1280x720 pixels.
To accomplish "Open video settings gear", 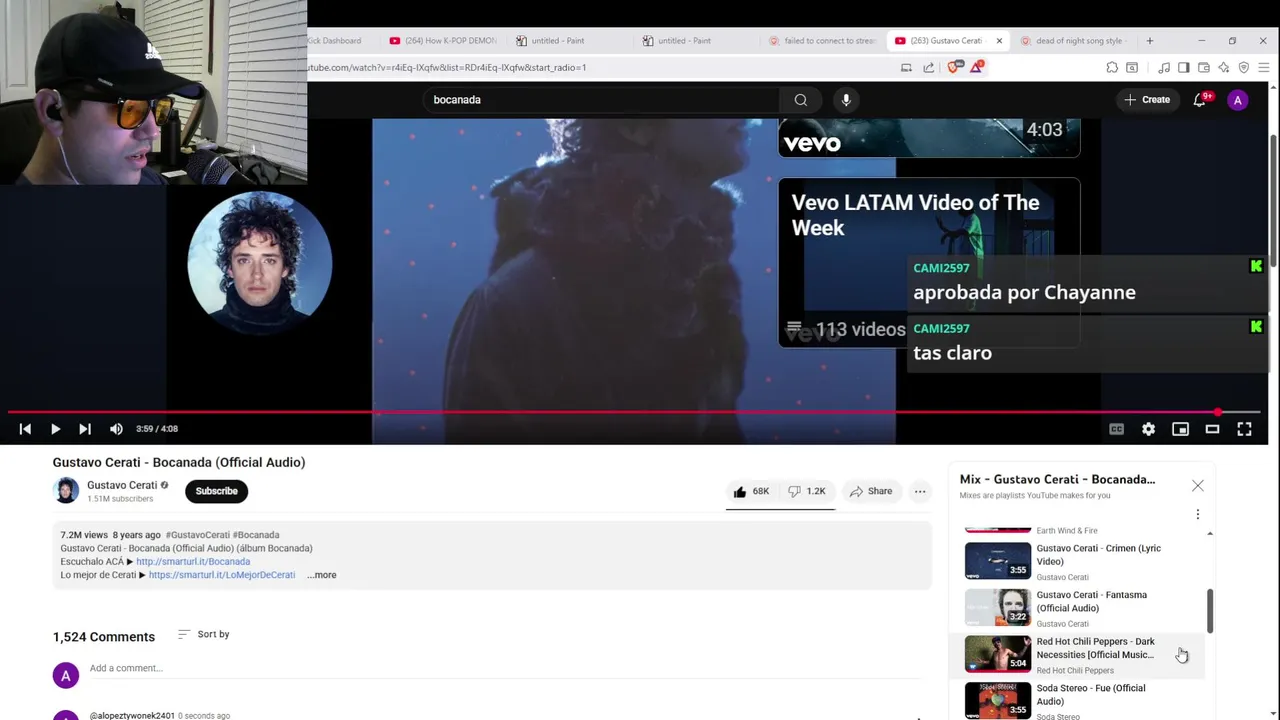I will pos(1148,429).
